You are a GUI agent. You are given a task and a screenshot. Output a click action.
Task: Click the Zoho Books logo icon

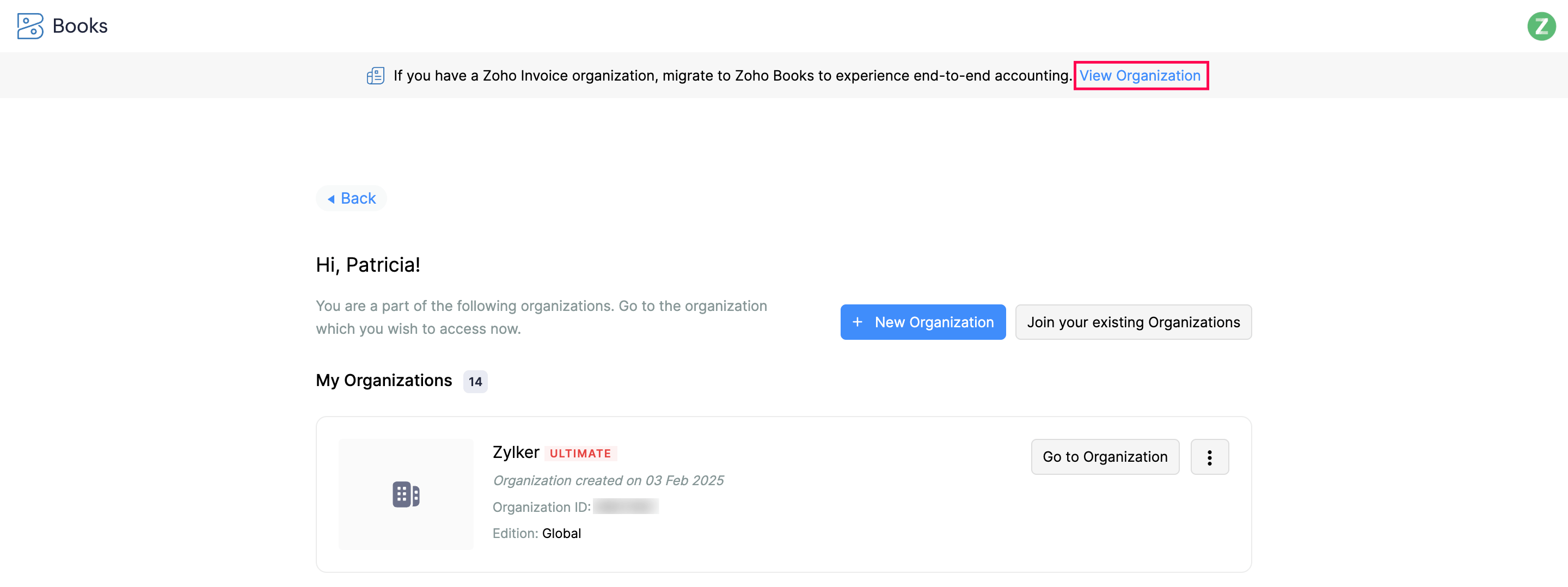coord(30,26)
